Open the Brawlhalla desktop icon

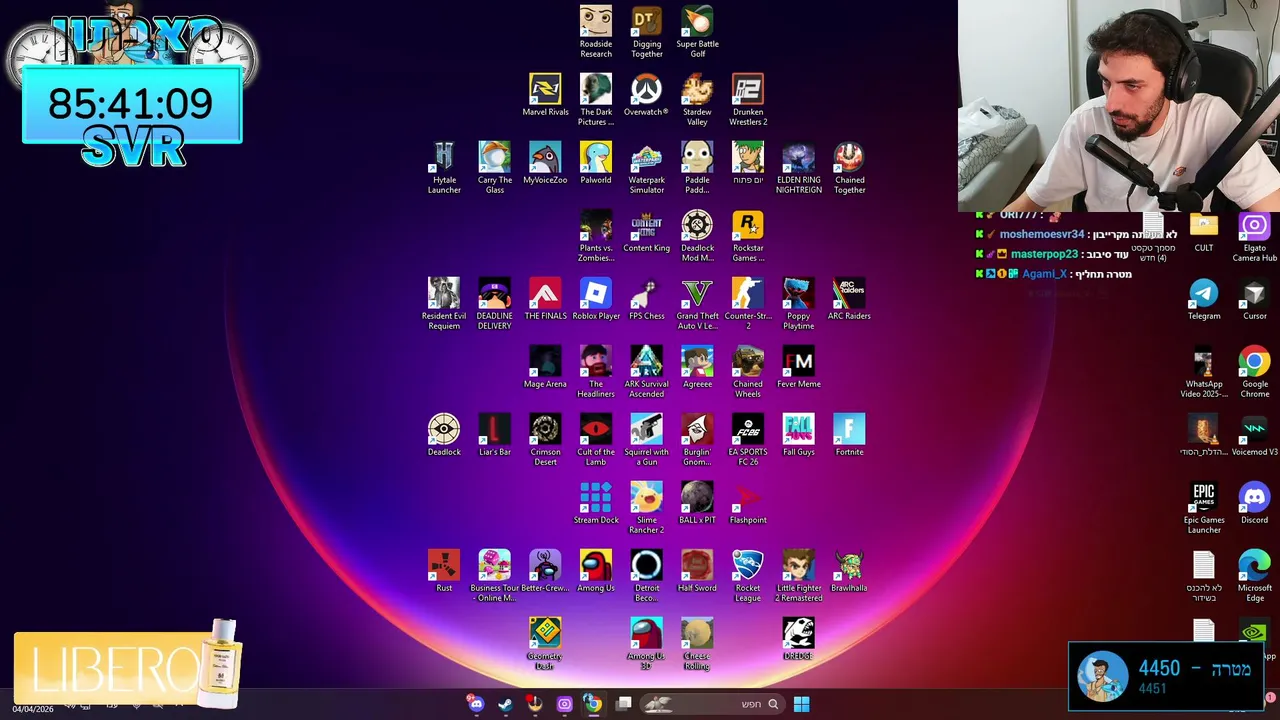point(849,571)
